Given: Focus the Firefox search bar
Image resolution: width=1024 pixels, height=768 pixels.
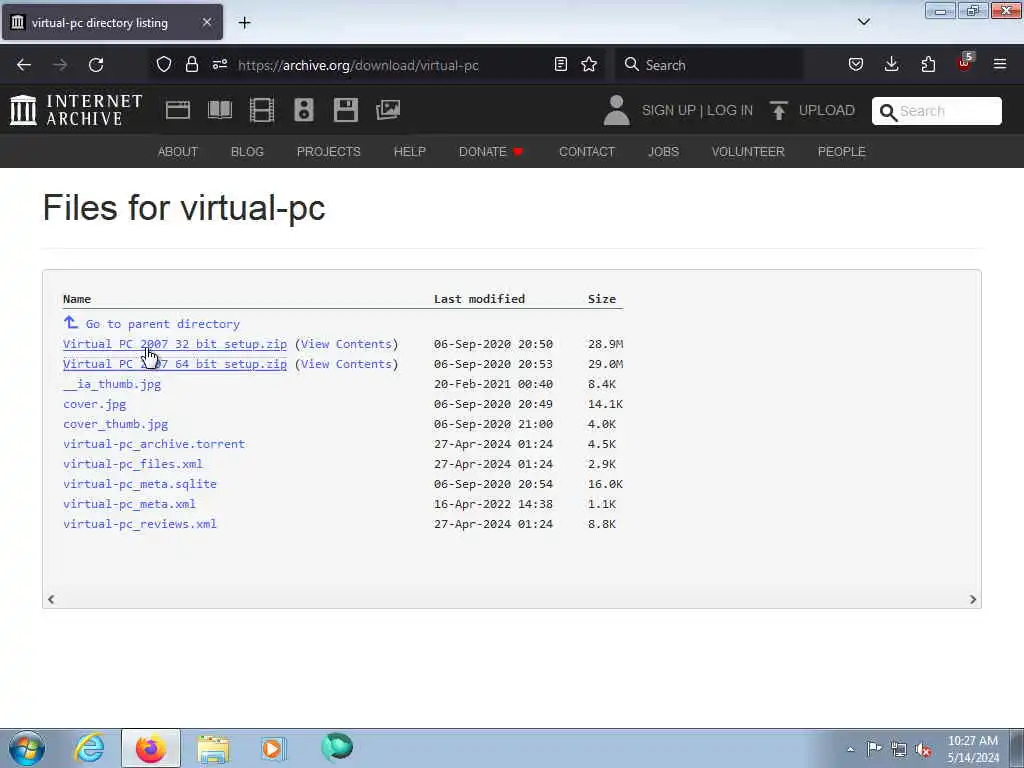Looking at the screenshot, I should pos(709,65).
